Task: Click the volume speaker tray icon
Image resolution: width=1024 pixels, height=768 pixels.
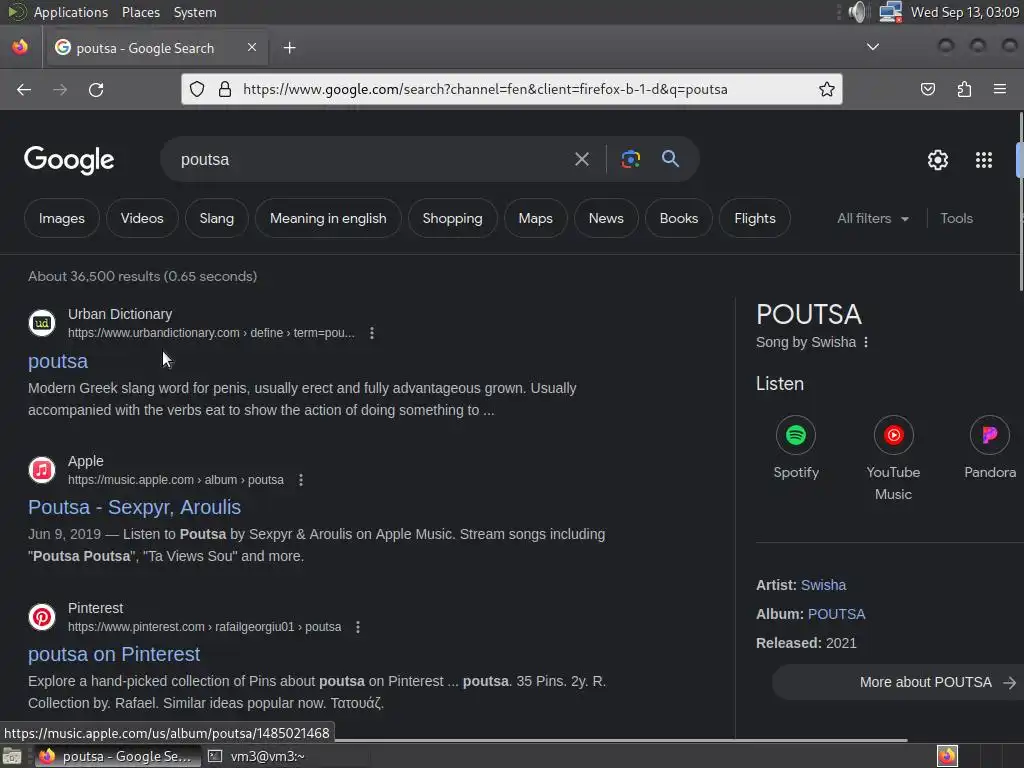Action: 857,12
